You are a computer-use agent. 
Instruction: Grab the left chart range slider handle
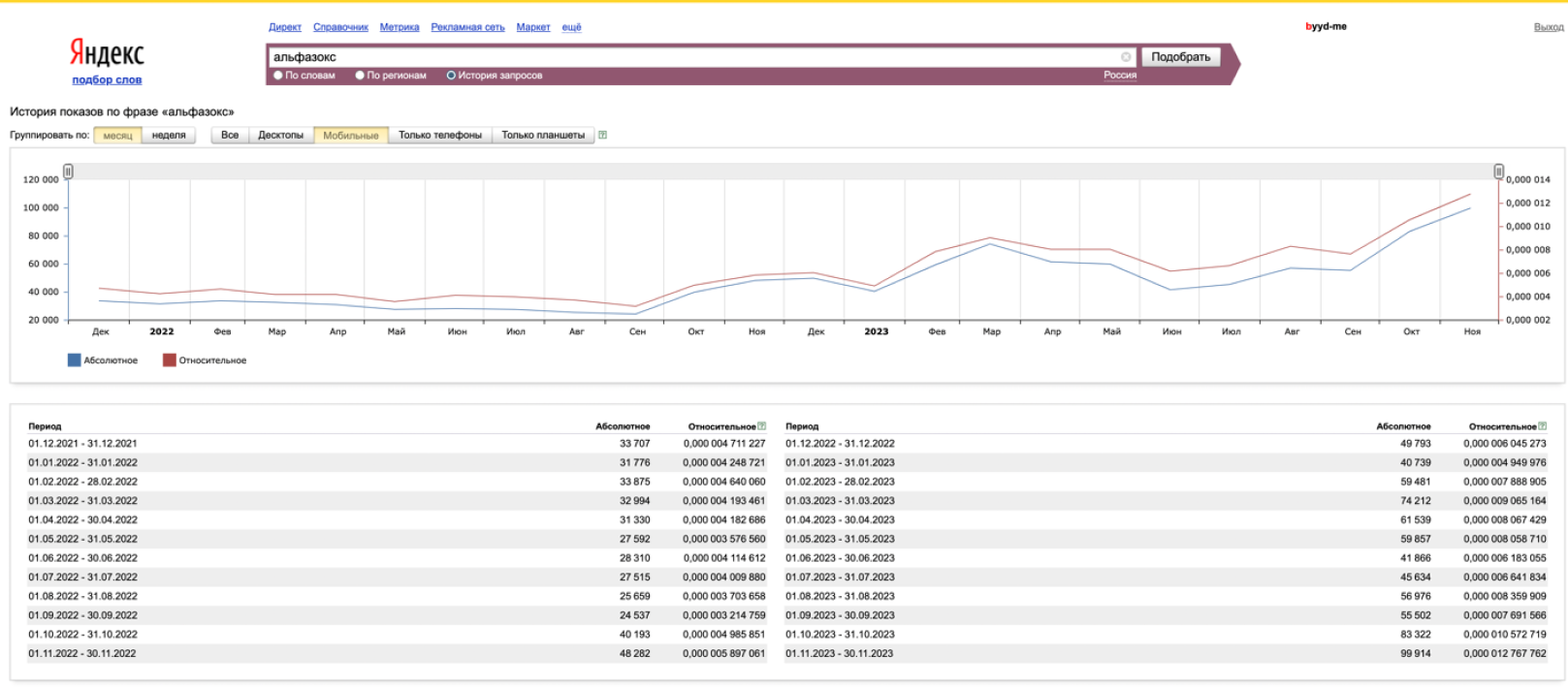coord(68,172)
